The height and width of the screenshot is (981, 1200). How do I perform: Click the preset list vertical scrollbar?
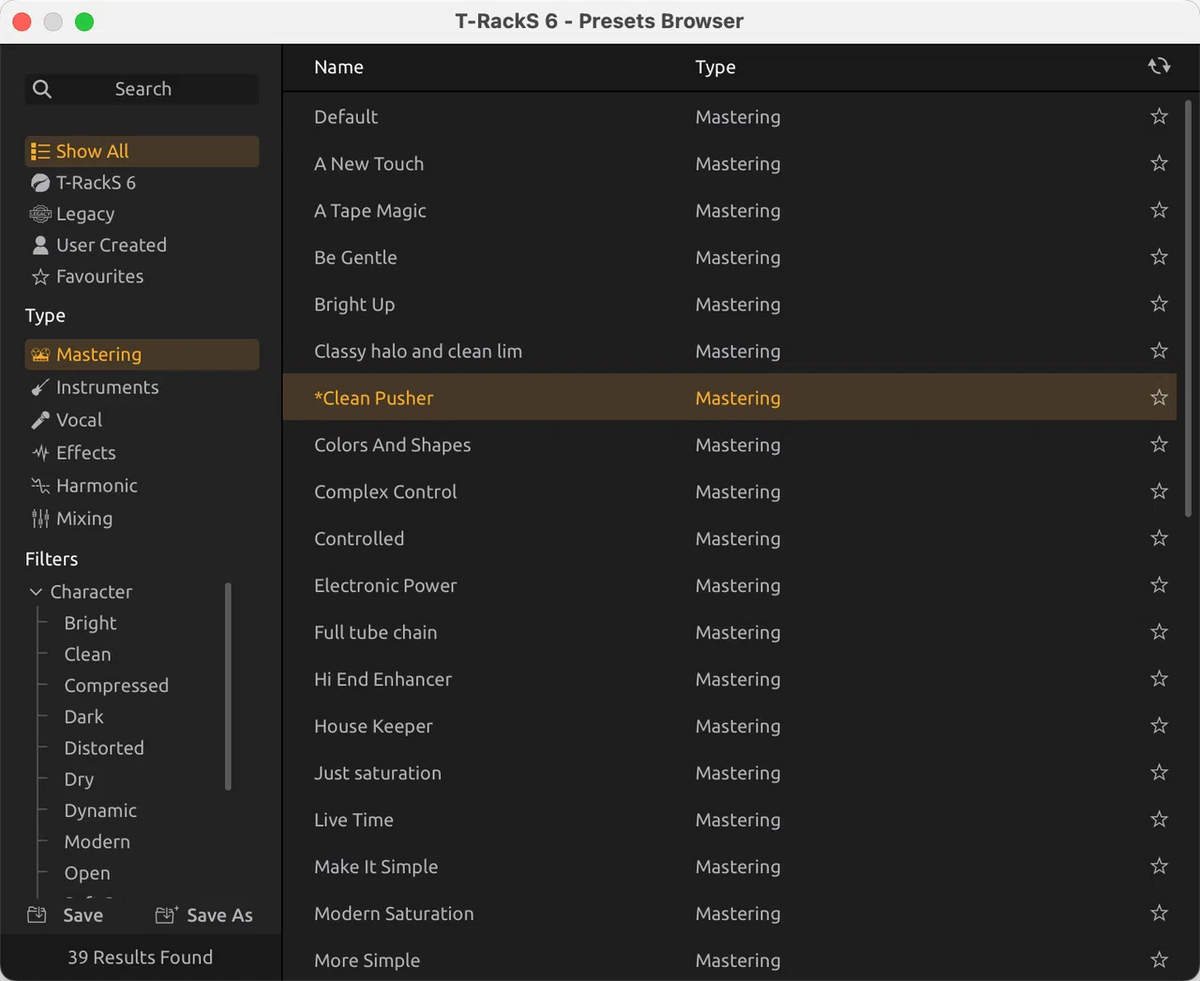pyautogui.click(x=1188, y=300)
